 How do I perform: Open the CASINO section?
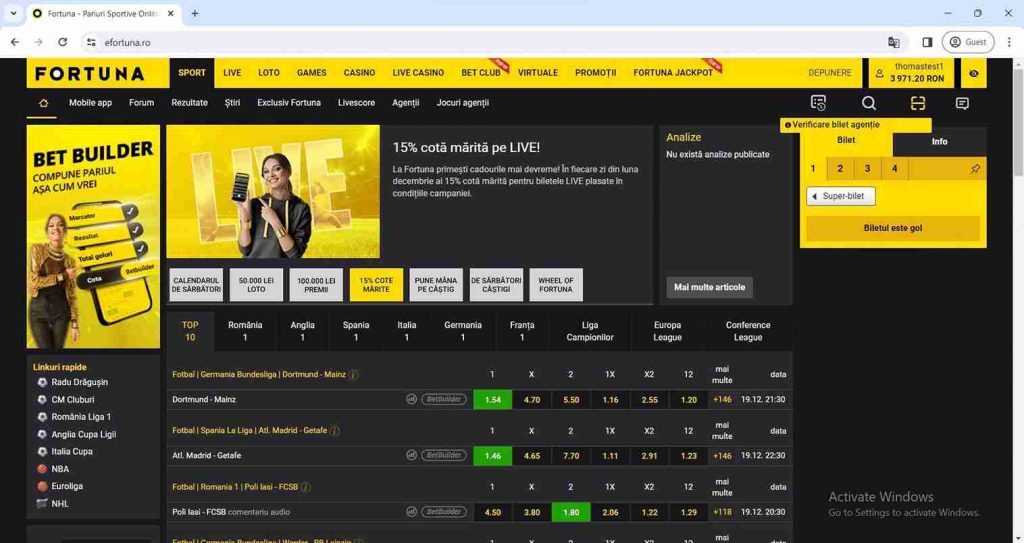pyautogui.click(x=359, y=73)
